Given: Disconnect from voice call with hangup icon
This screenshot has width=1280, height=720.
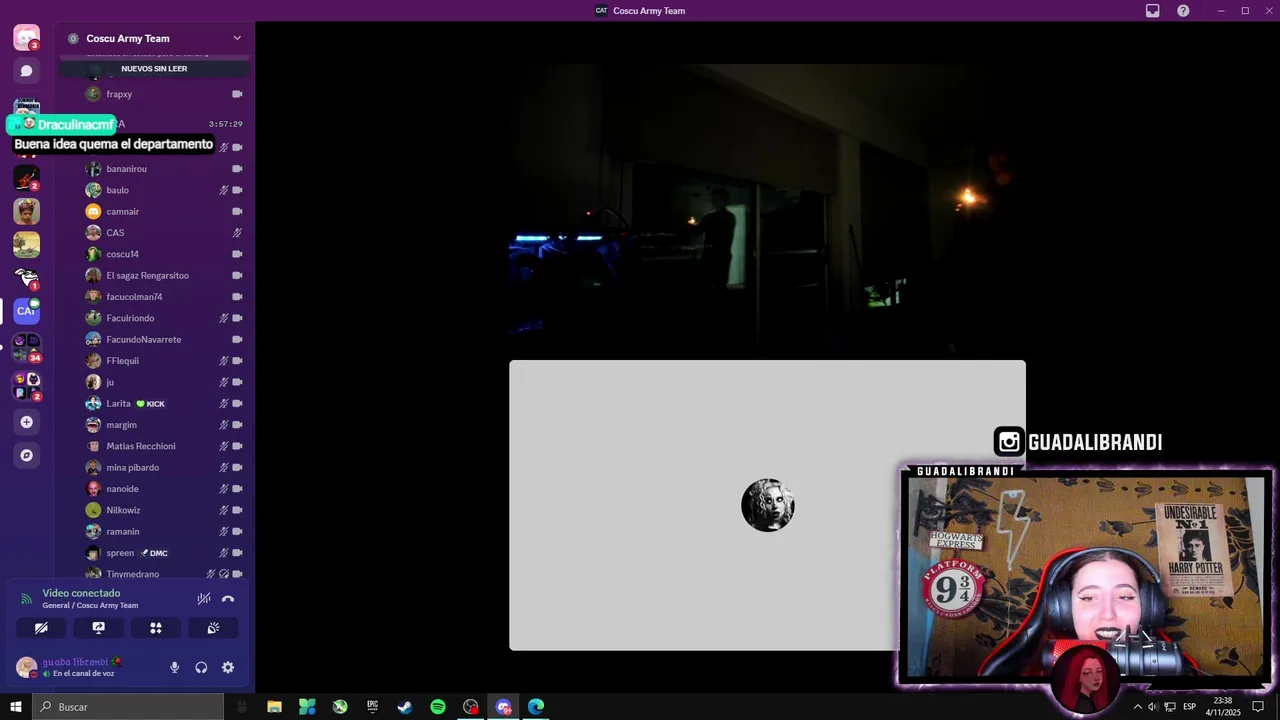Looking at the screenshot, I should (x=228, y=599).
